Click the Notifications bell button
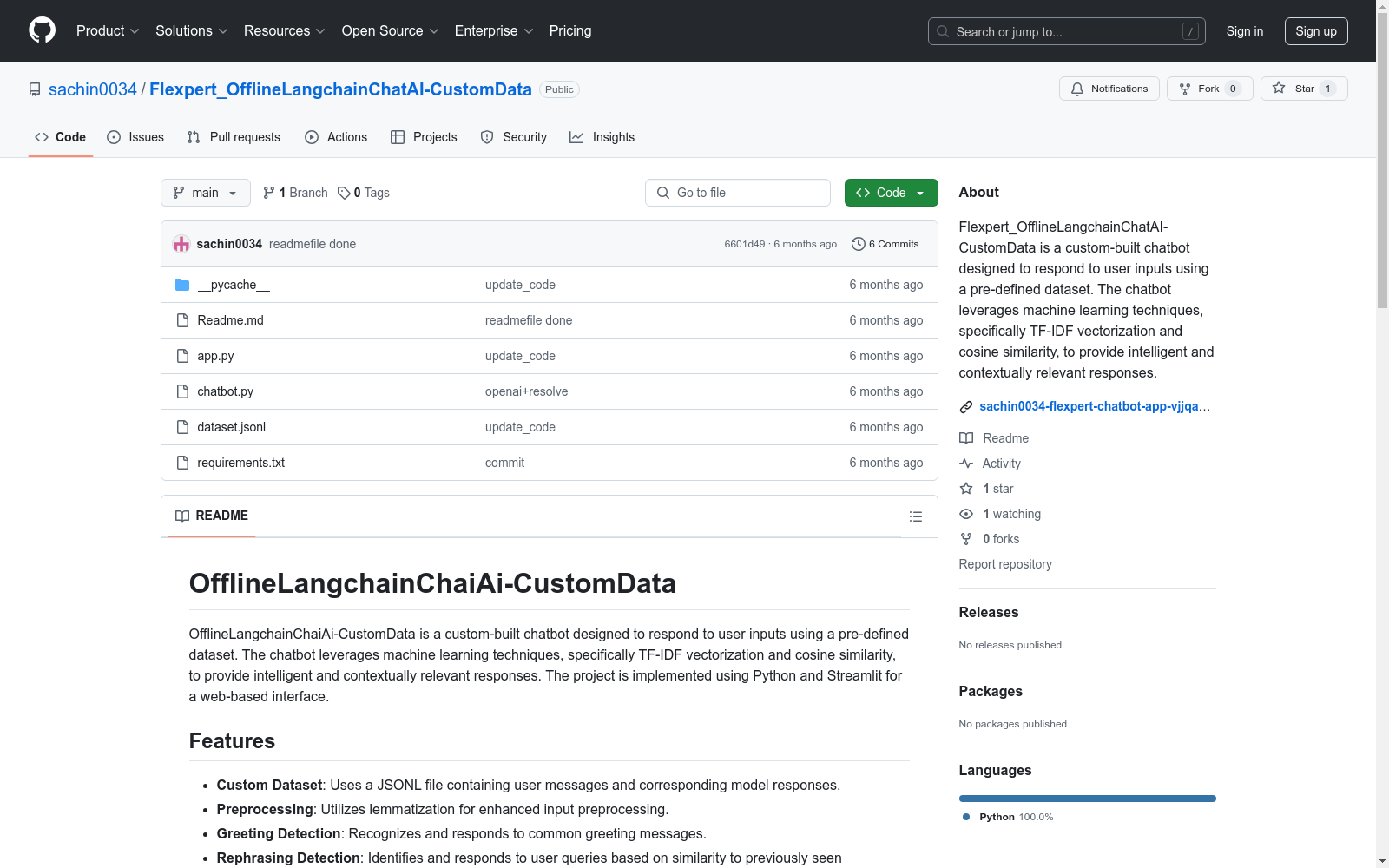Screen dimensions: 1389x868 coord(1109,89)
